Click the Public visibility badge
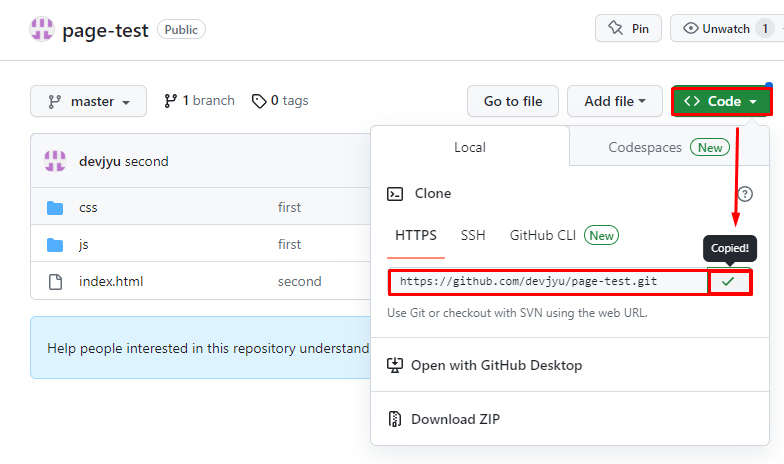The height and width of the screenshot is (464, 784). pyautogui.click(x=181, y=30)
